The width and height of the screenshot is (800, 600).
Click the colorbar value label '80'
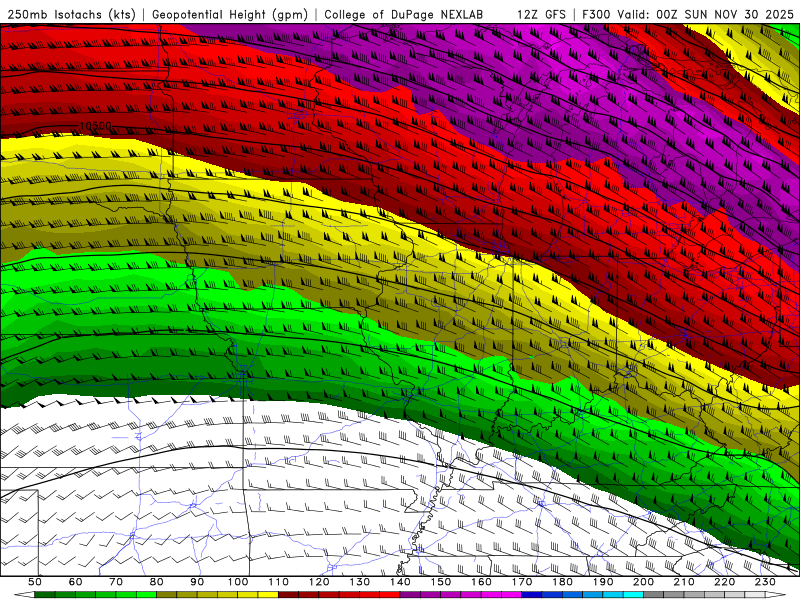point(156,582)
